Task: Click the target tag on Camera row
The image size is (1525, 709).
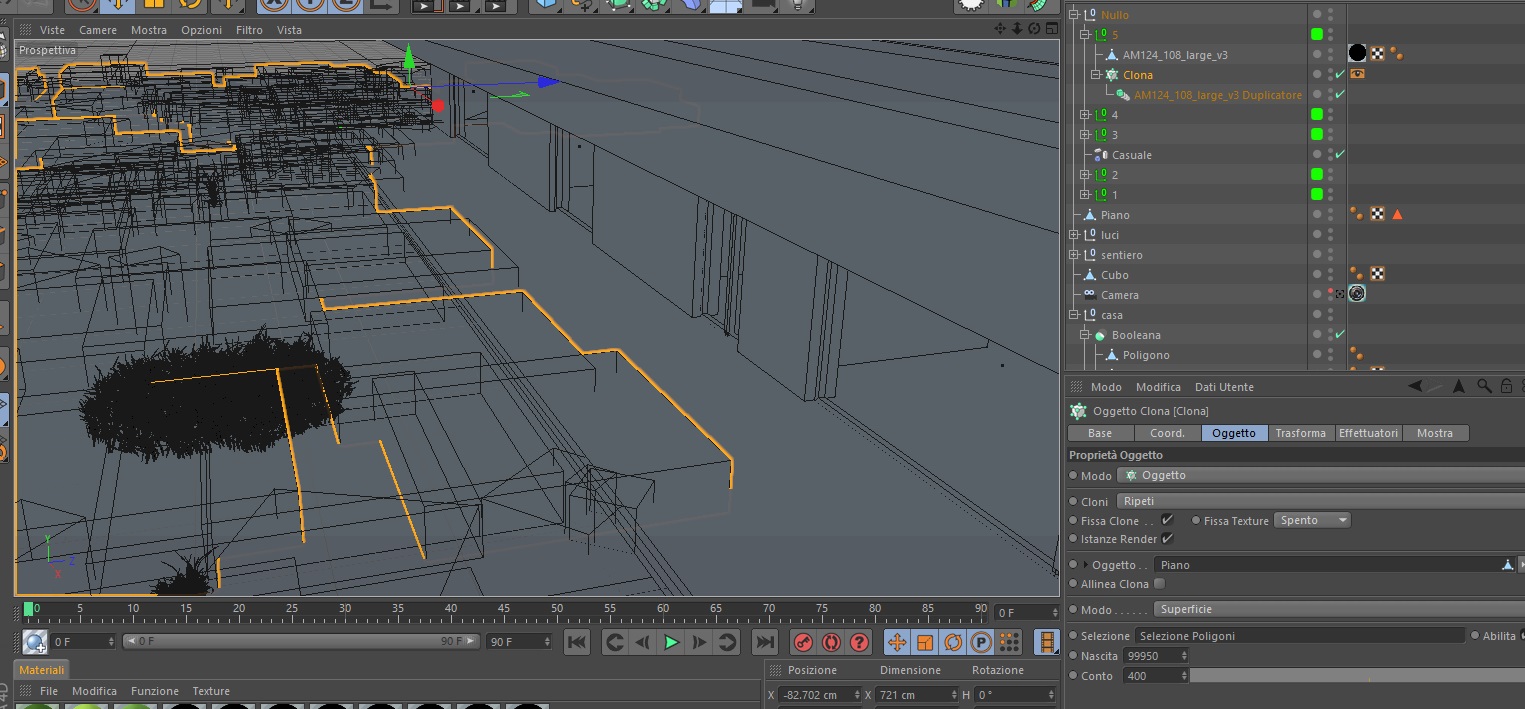Action: 1357,294
